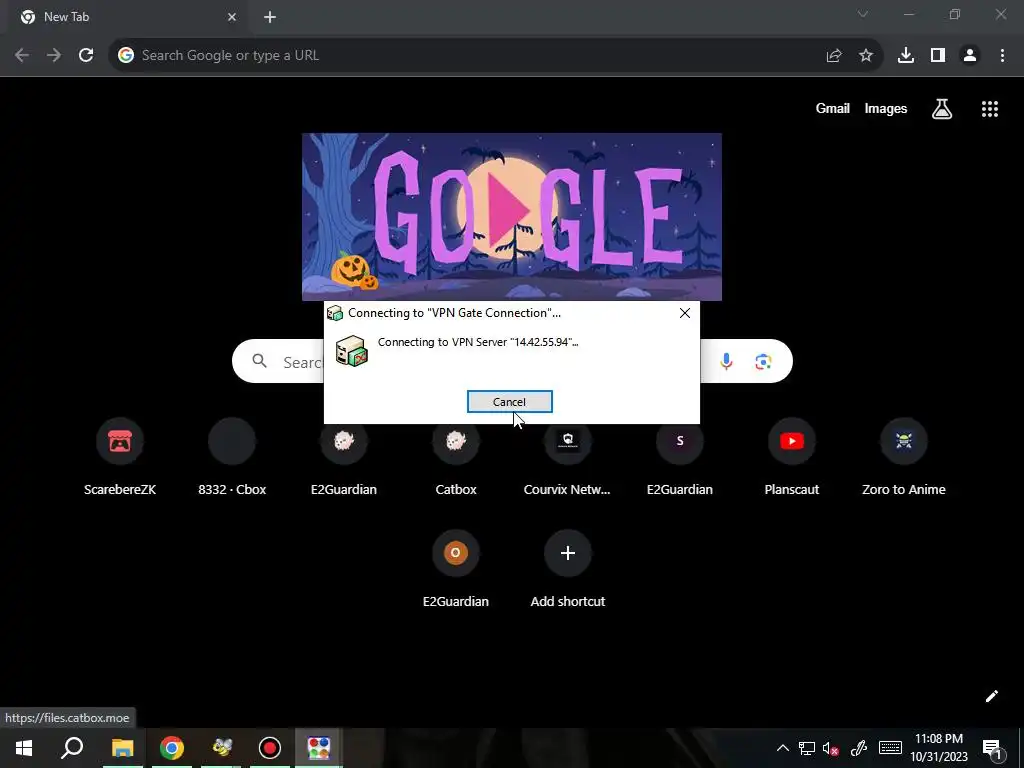1024x768 pixels.
Task: Show hidden system tray icons
Action: [782, 748]
